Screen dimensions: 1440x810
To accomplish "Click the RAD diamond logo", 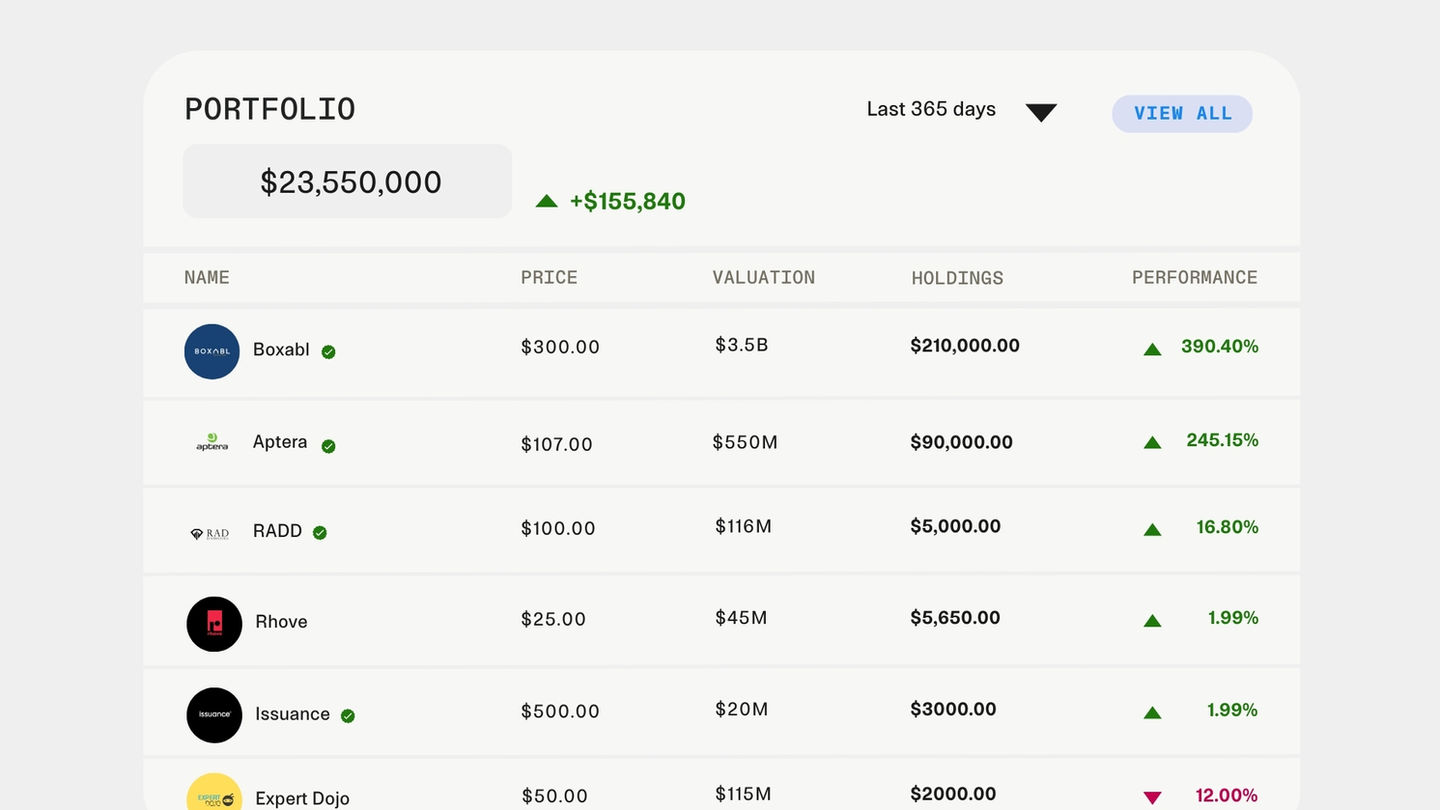I will (x=210, y=533).
